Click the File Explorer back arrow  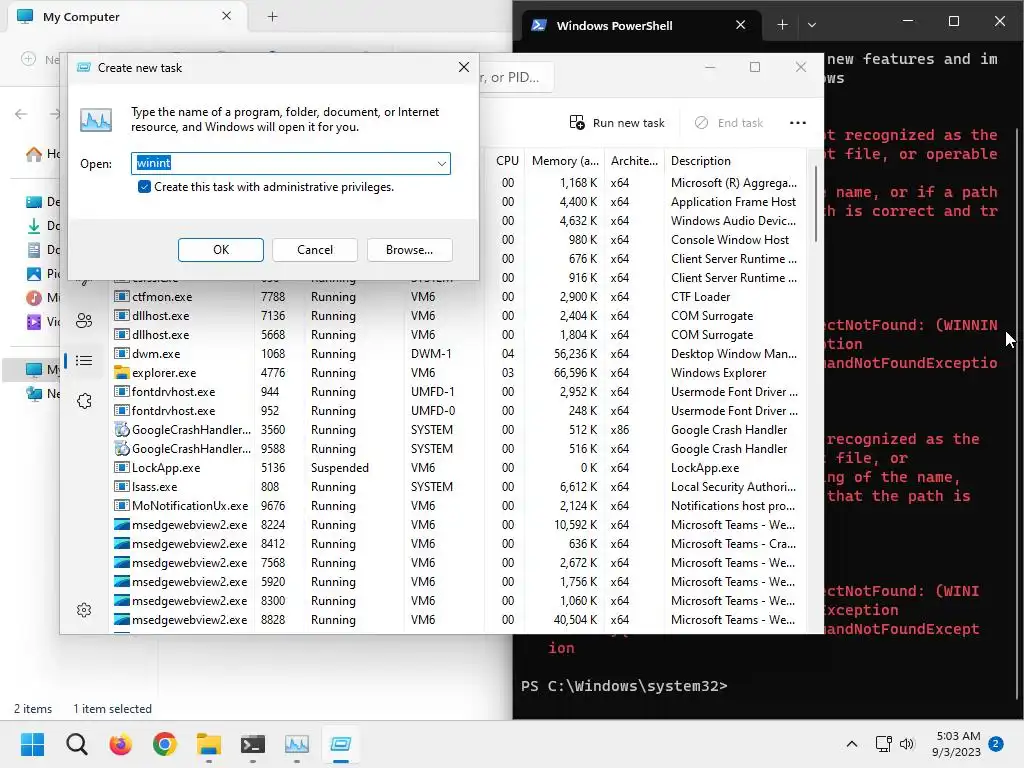point(21,114)
